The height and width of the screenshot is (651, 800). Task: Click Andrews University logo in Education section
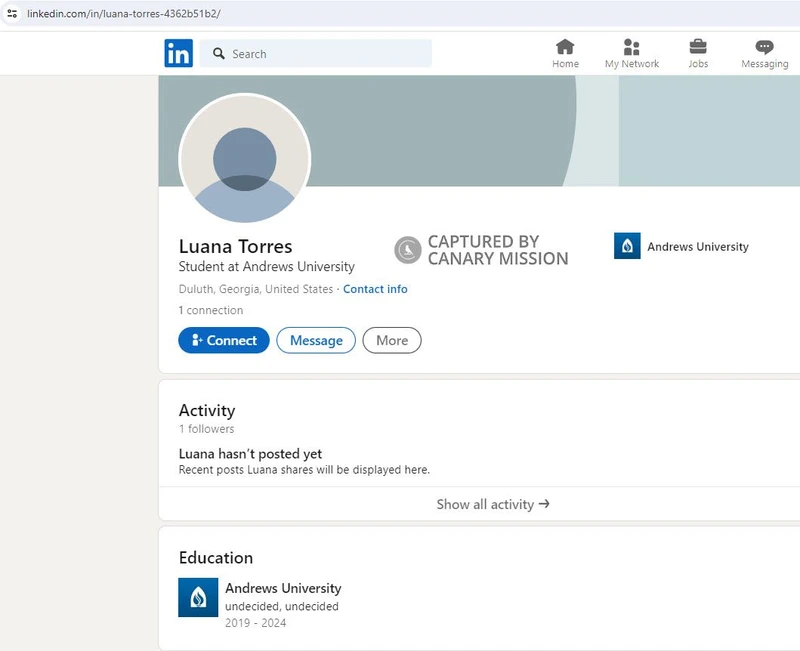[x=197, y=596]
